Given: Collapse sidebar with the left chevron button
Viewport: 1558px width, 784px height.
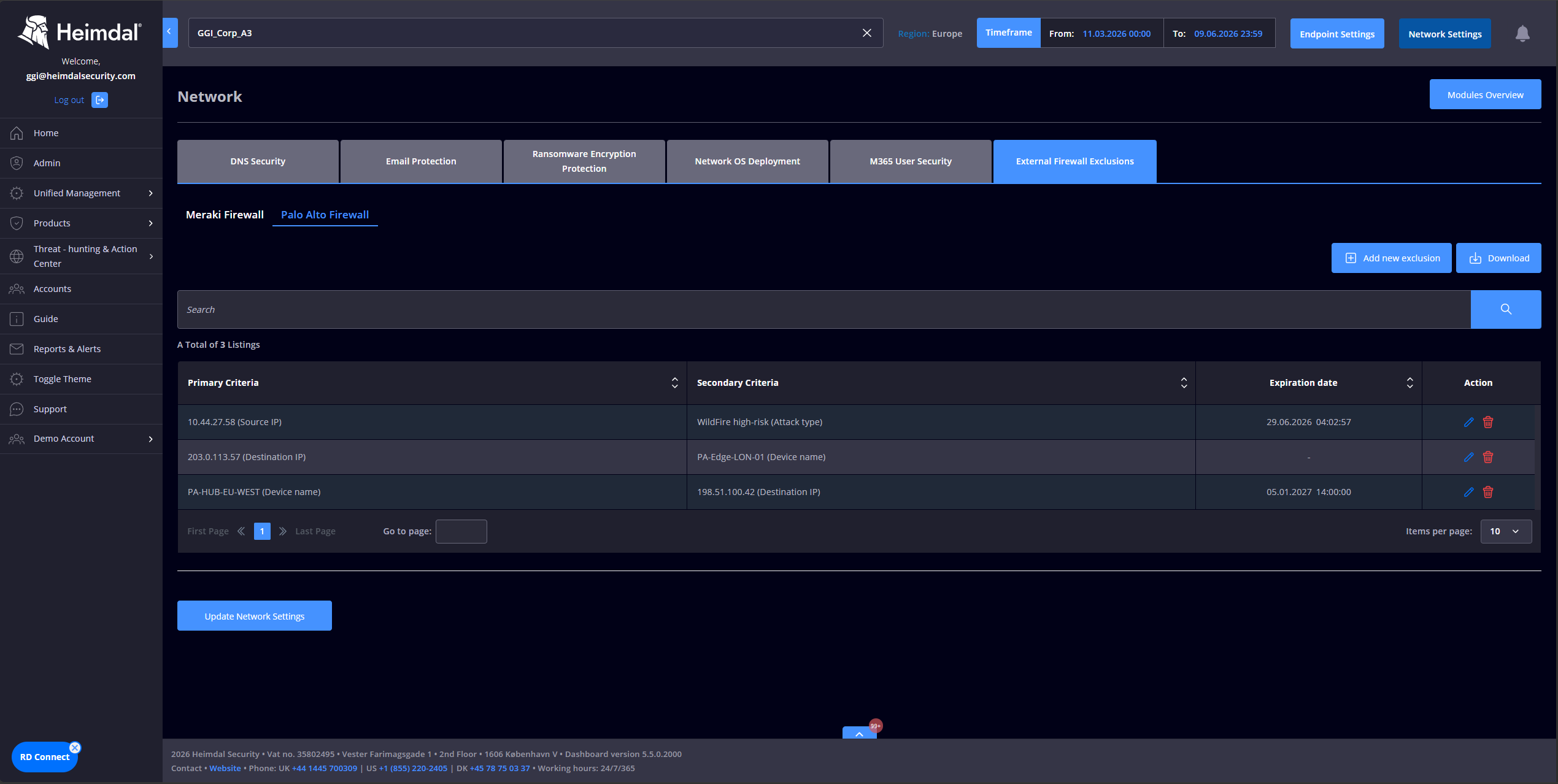Looking at the screenshot, I should pos(170,33).
